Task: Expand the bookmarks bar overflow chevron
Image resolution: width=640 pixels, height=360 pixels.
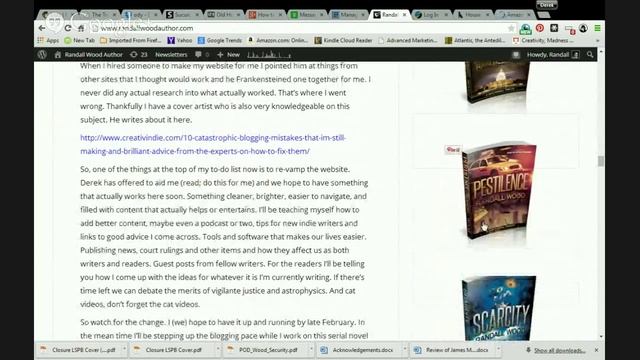Action: 597,40
